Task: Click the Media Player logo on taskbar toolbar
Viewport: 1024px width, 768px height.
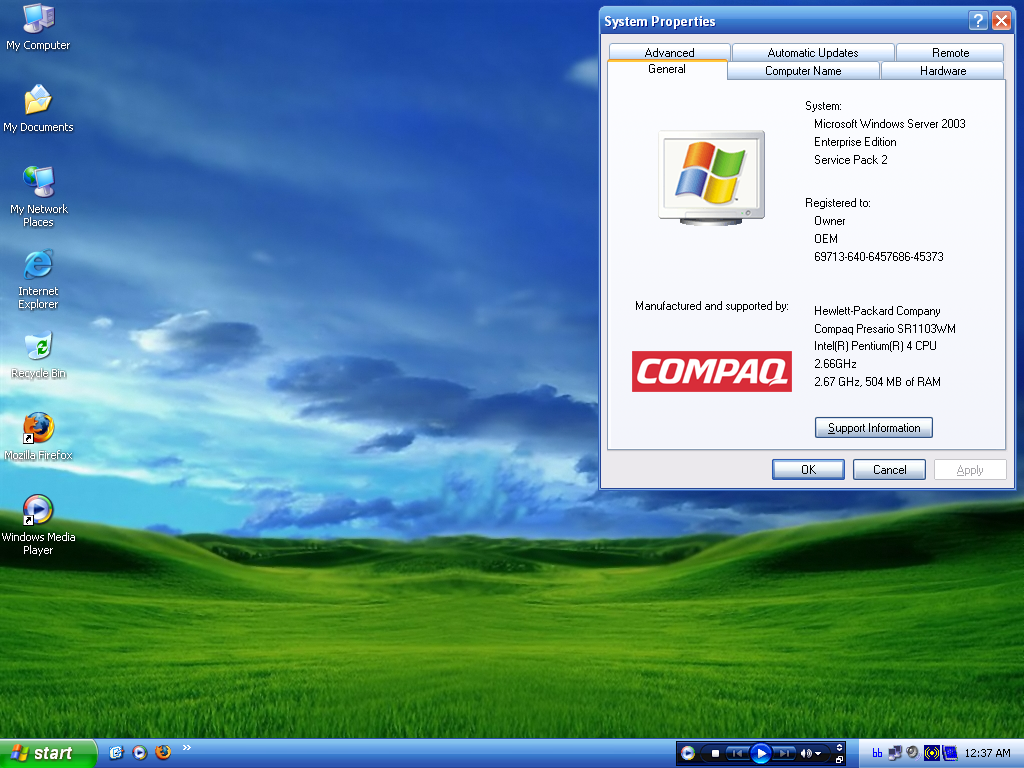Action: coord(687,754)
